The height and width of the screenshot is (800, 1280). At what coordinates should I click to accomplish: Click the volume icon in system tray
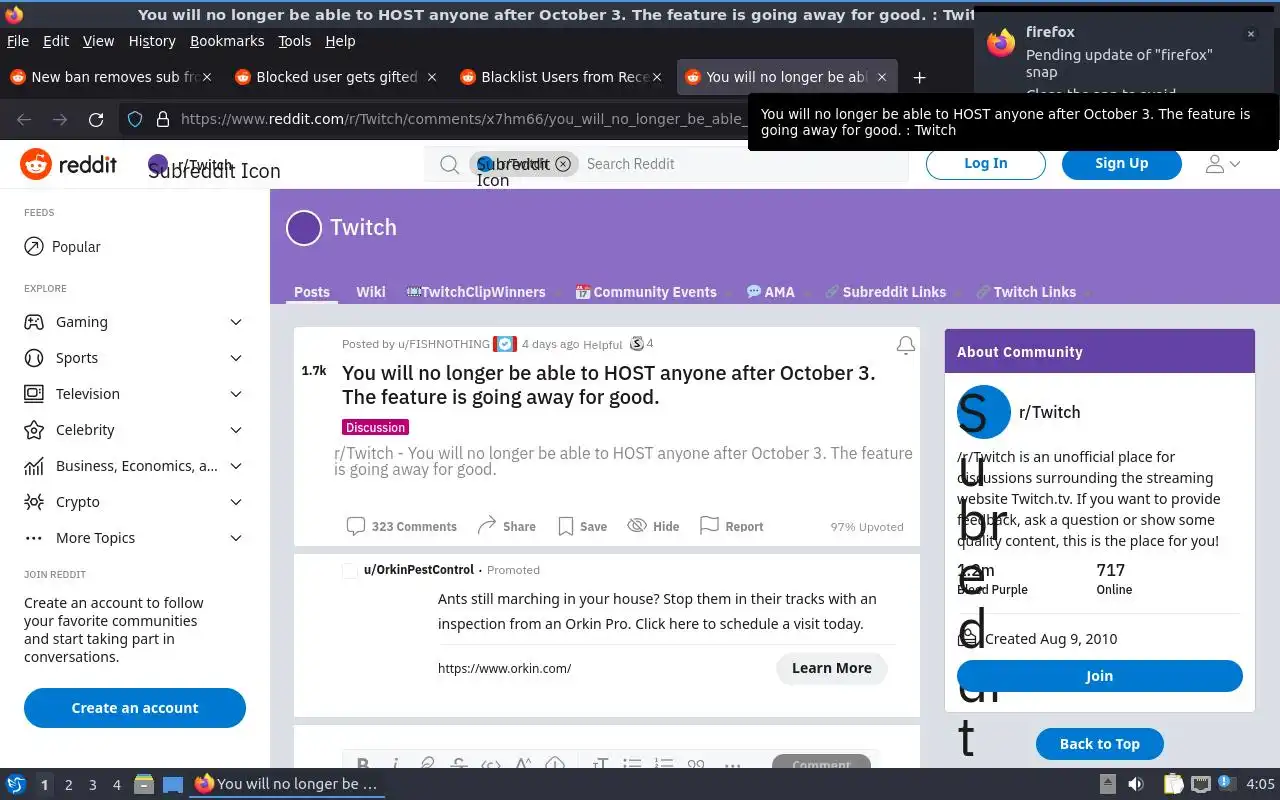click(1136, 784)
